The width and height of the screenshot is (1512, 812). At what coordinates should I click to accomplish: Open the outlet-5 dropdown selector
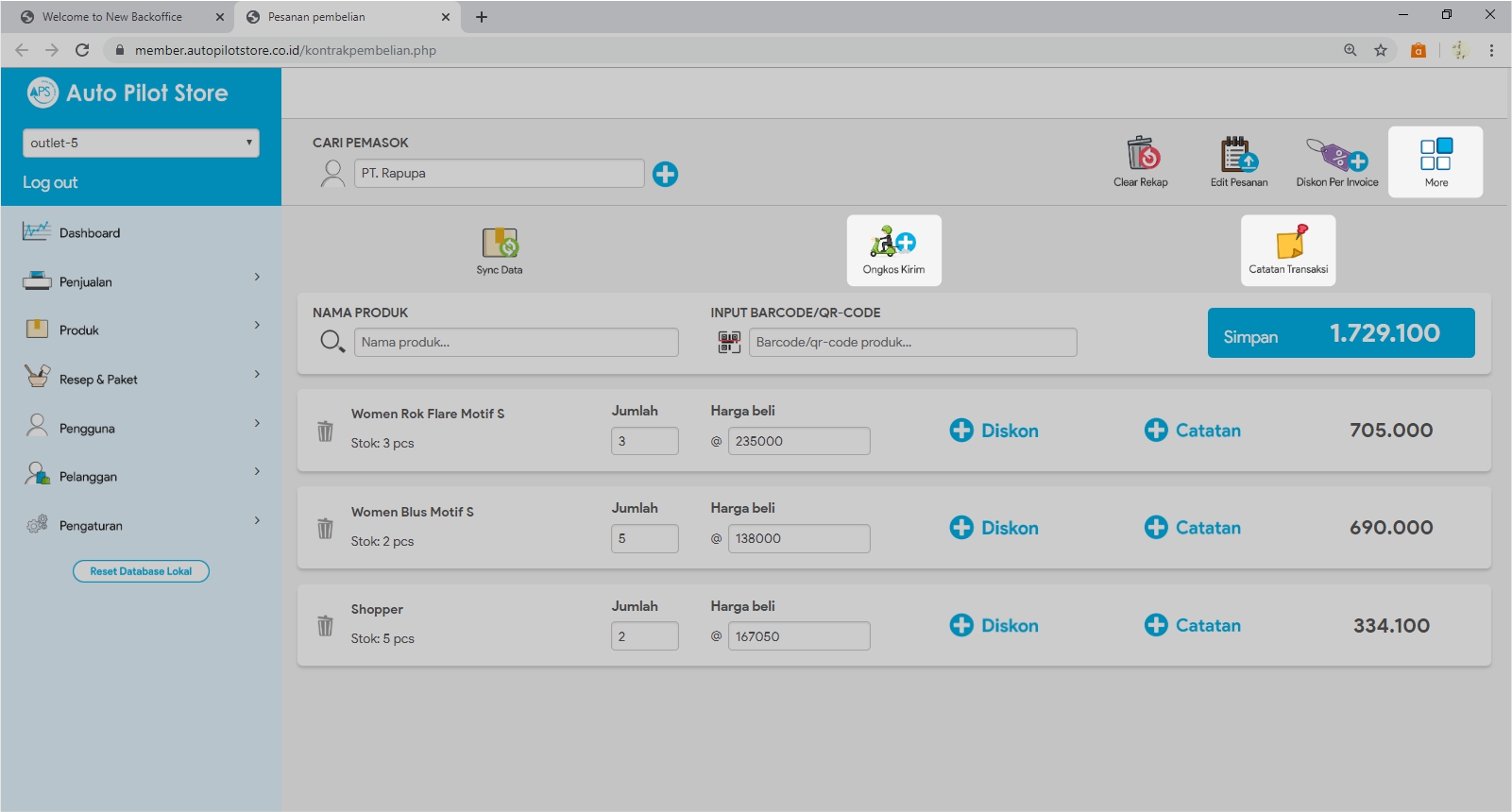(x=141, y=144)
